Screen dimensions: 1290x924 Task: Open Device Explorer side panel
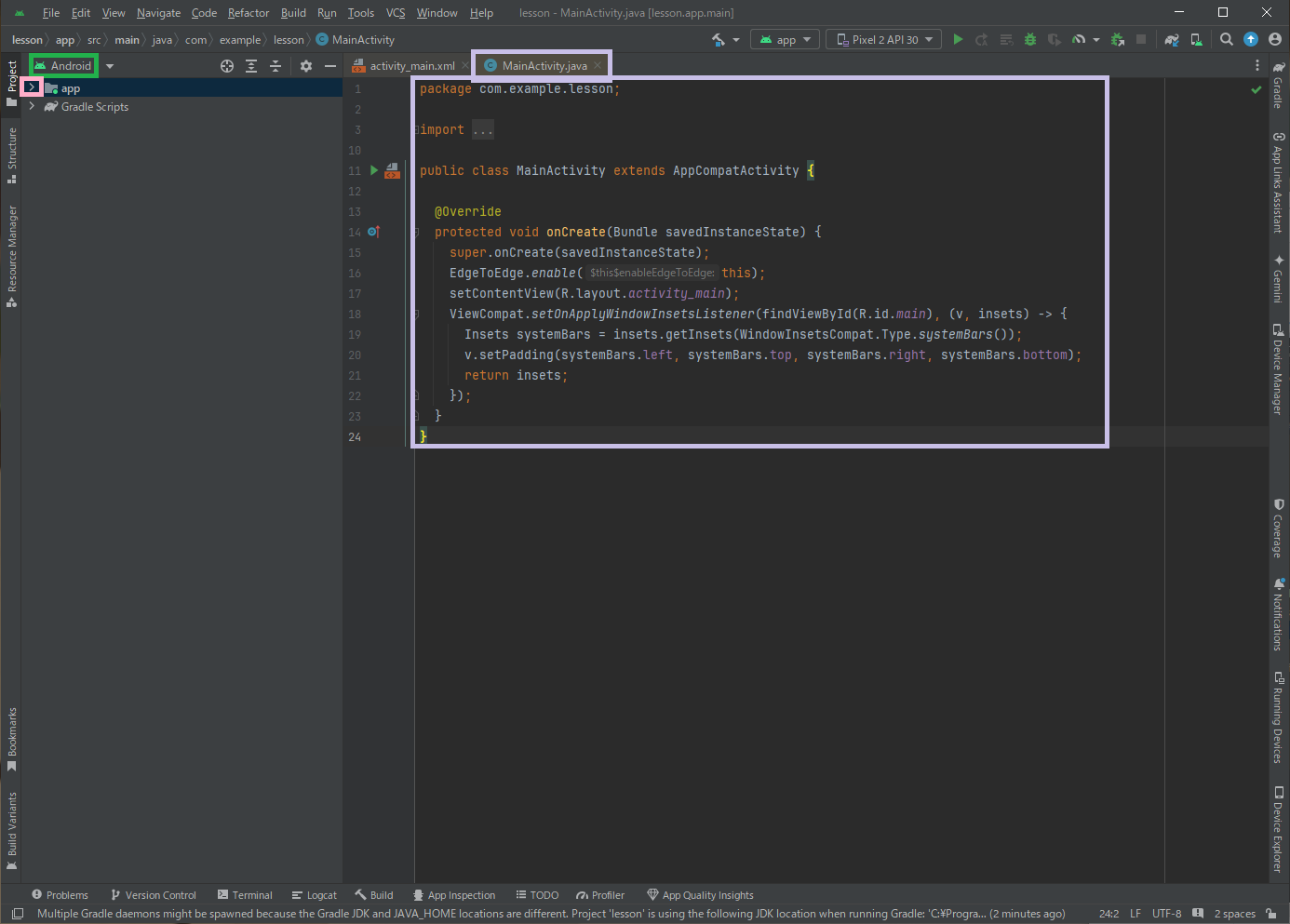[1279, 830]
